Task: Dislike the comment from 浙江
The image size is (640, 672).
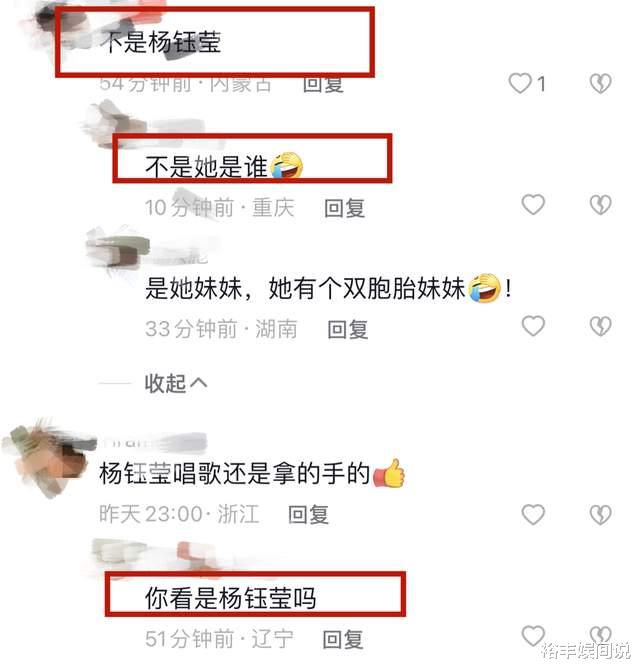Action: pos(600,515)
